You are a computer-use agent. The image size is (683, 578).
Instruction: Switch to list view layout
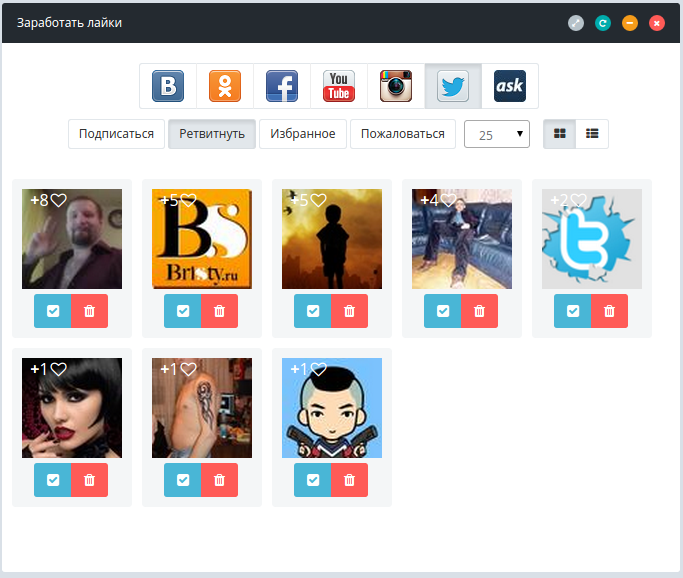tap(592, 134)
